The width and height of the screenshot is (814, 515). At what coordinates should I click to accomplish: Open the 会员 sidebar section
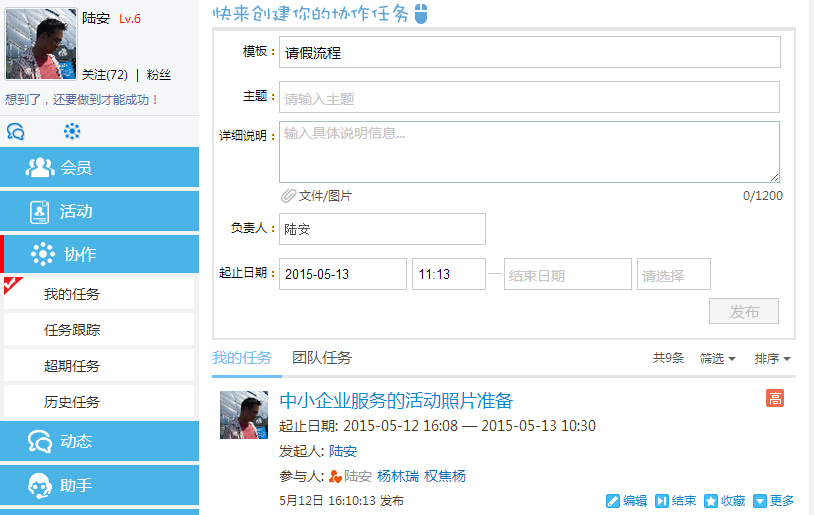(x=99, y=168)
